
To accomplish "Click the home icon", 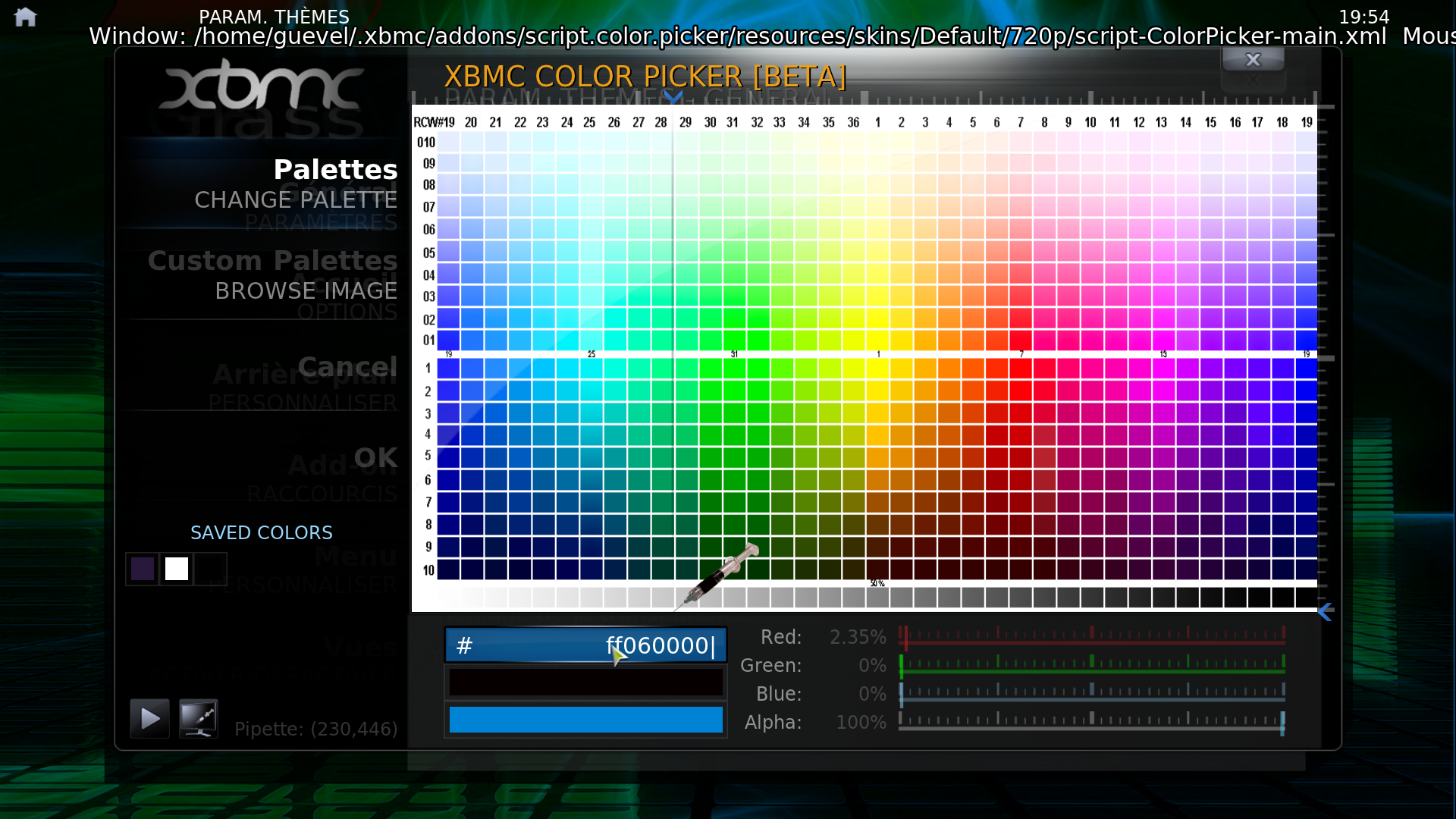I will (25, 17).
